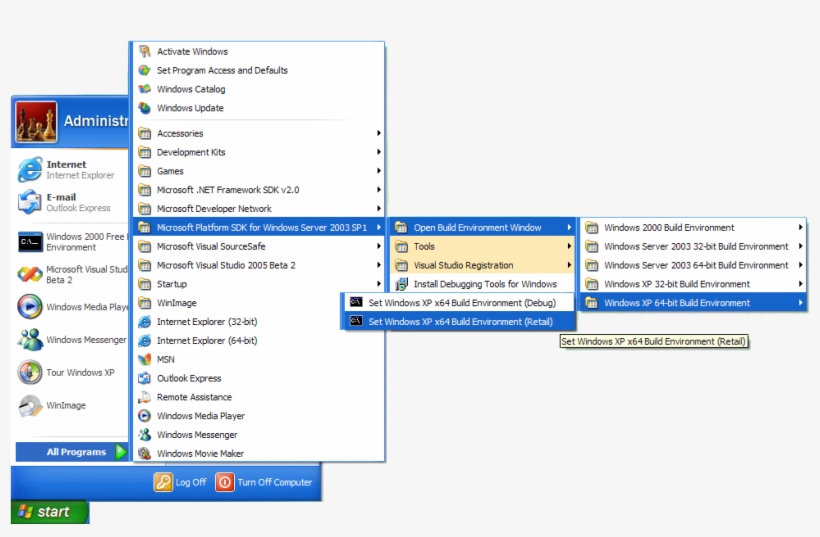Viewport: 820px width, 537px height.
Task: Expand the Microsoft Developer Network arrow
Action: pos(379,209)
